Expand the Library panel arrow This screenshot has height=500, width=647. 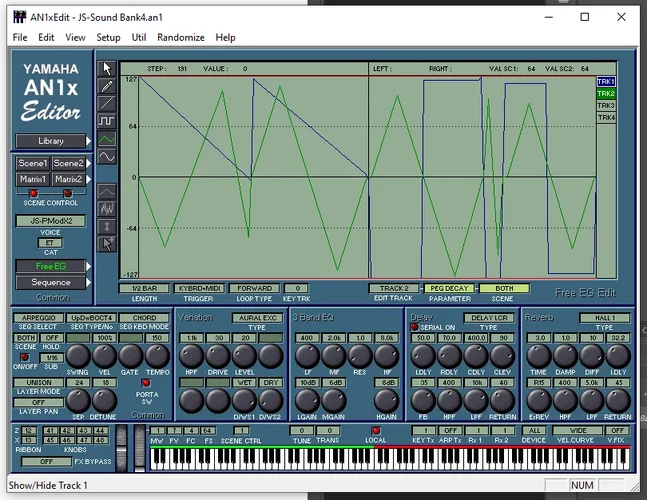click(x=88, y=141)
